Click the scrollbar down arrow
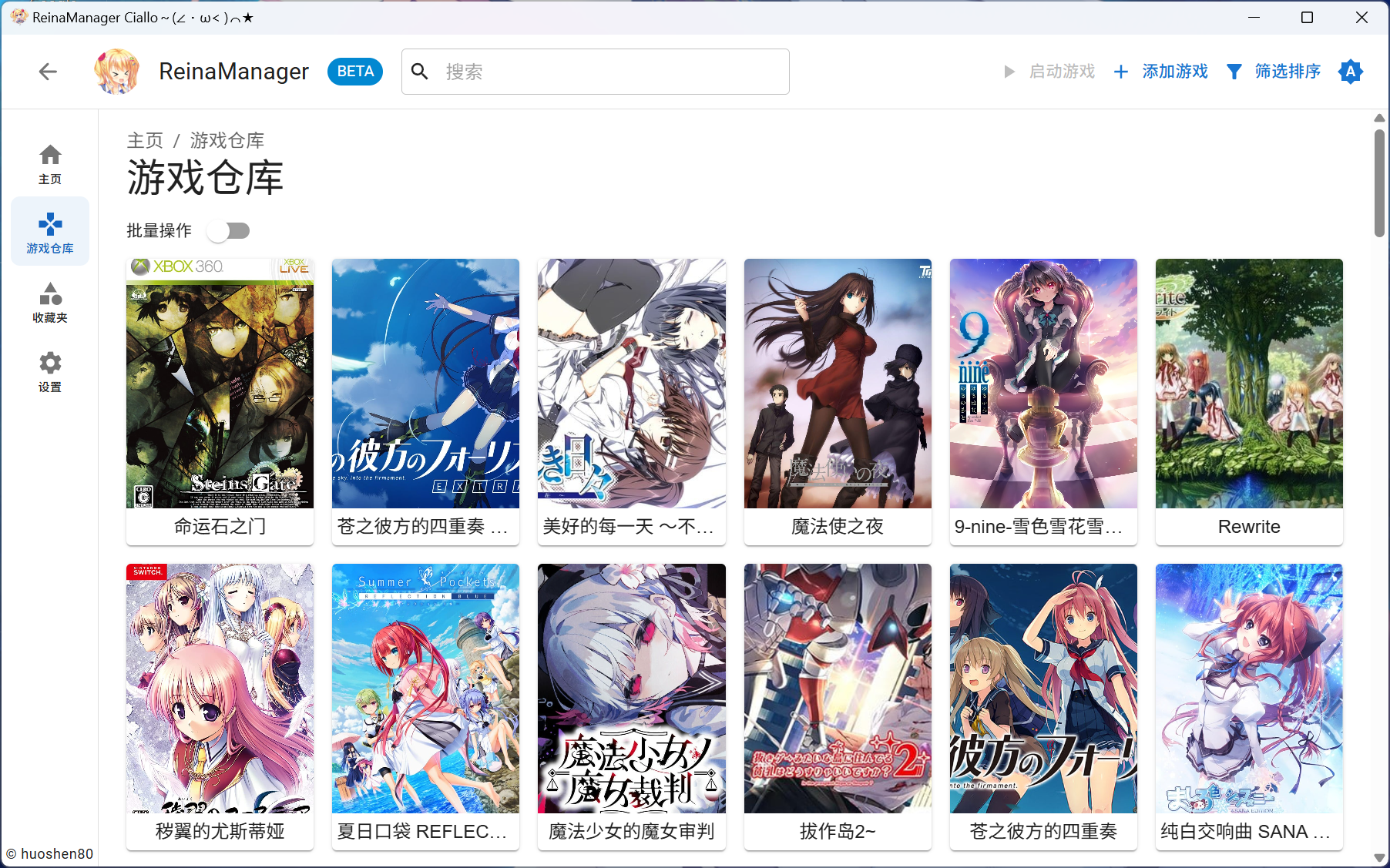Viewport: 1390px width, 868px height. pyautogui.click(x=1379, y=857)
